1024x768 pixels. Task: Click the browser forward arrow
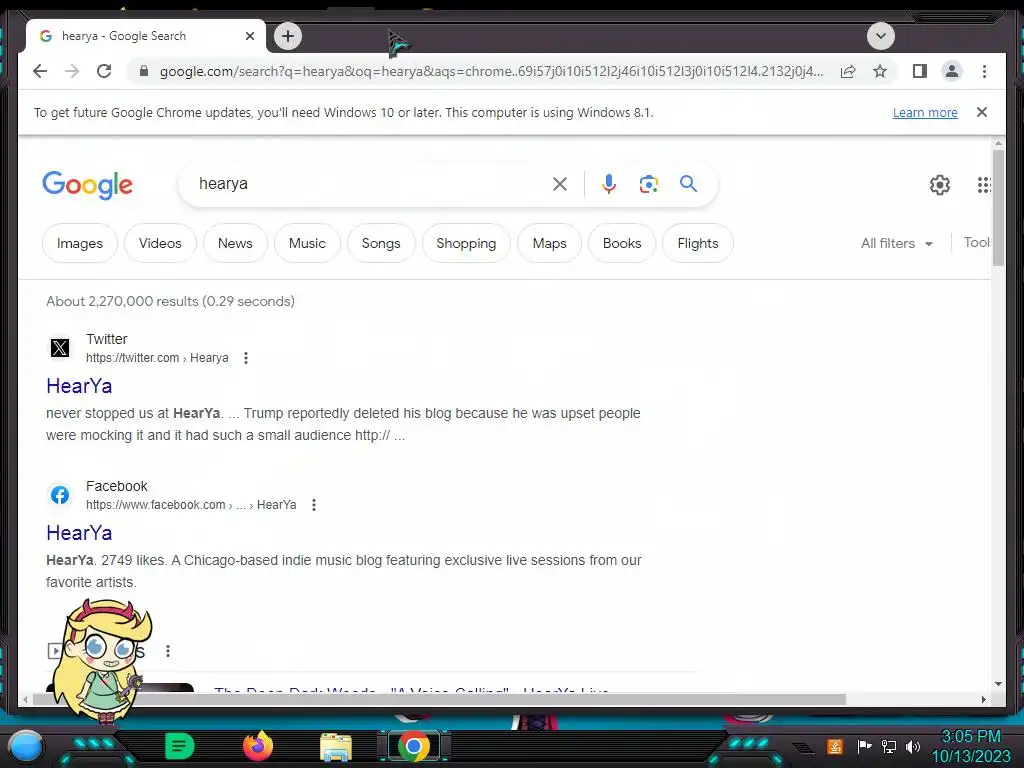pyautogui.click(x=72, y=71)
